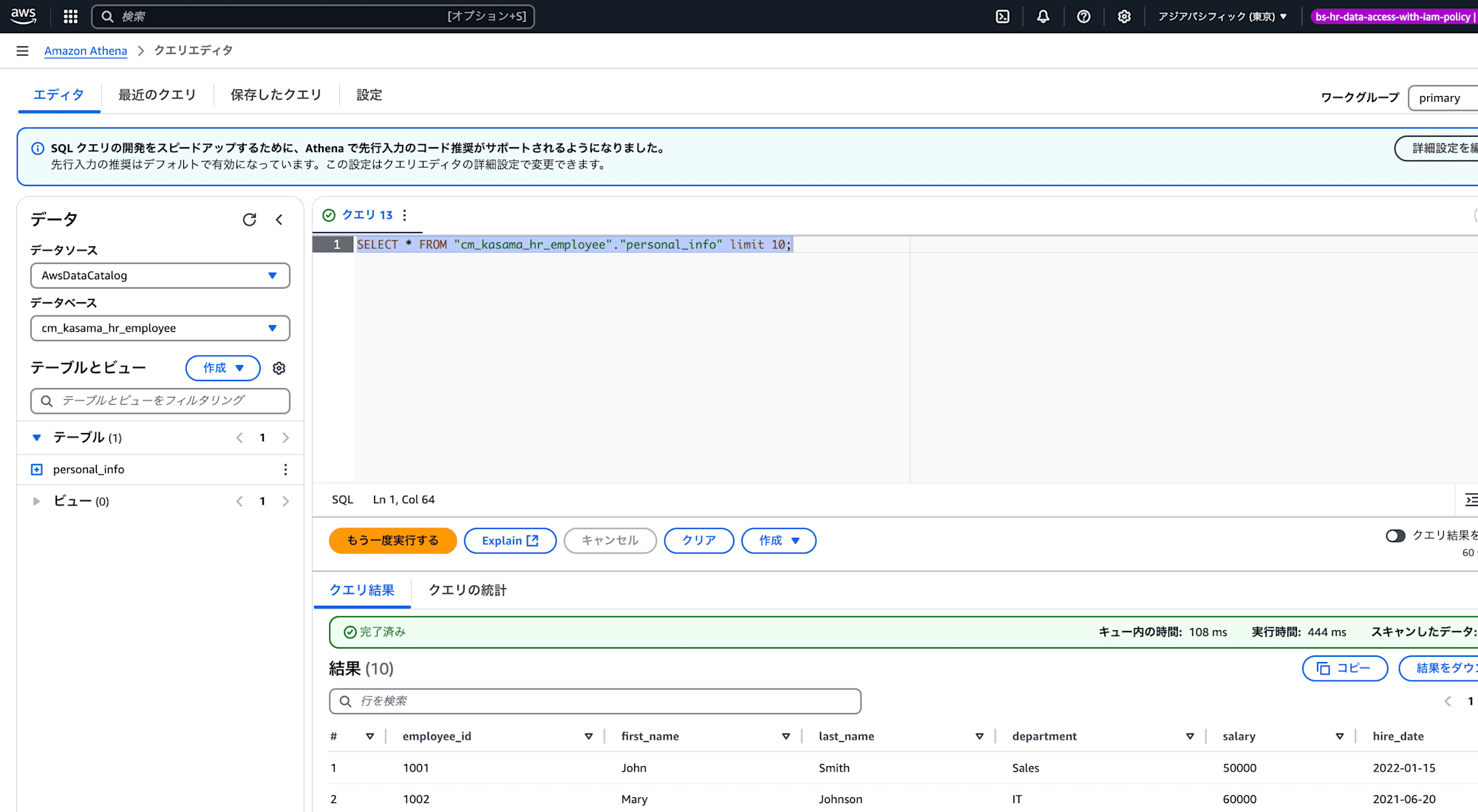This screenshot has width=1478, height=812.
Task: Go to previous results page arrow
Action: pos(1448,702)
